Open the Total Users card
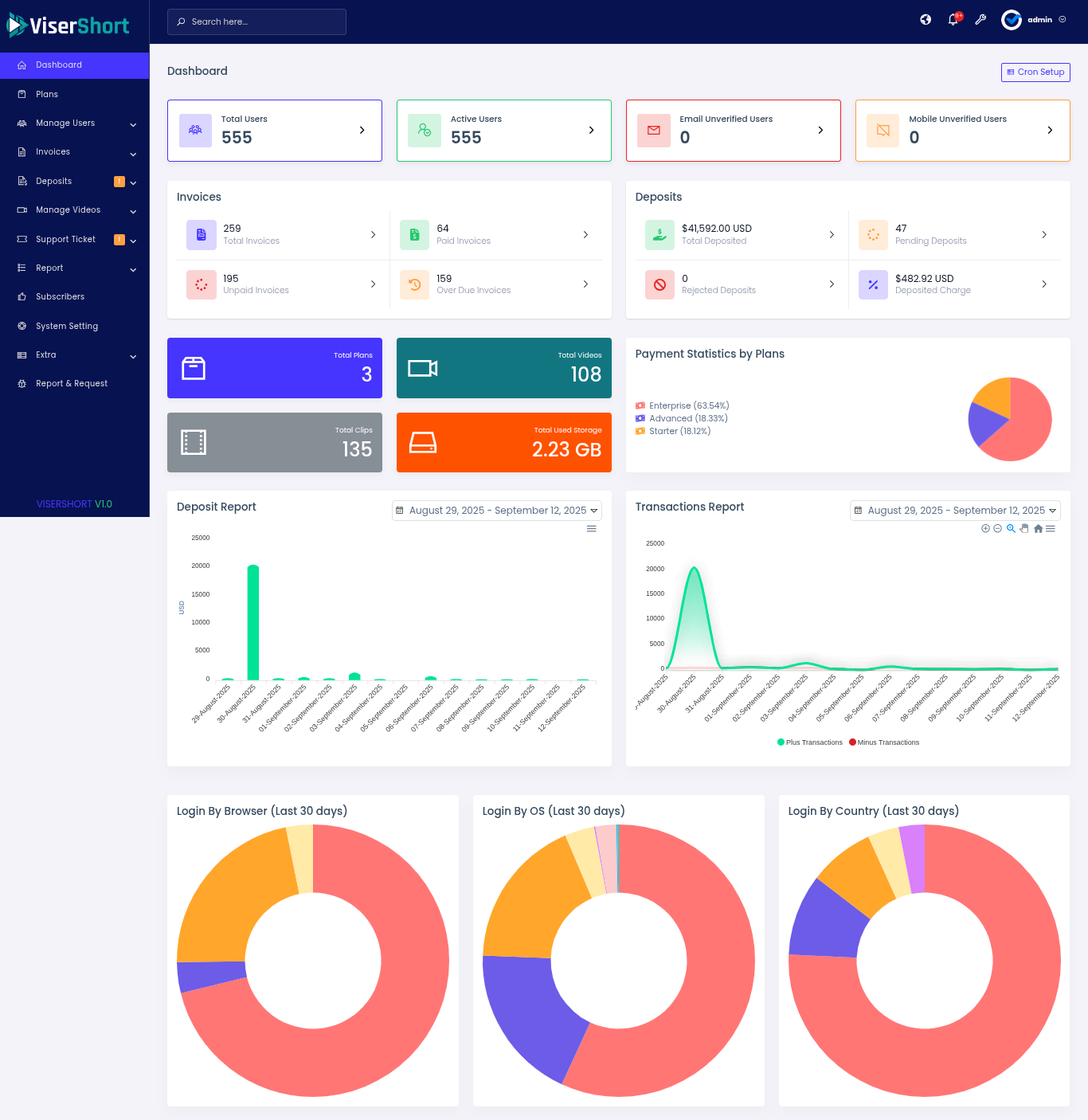 pos(275,131)
